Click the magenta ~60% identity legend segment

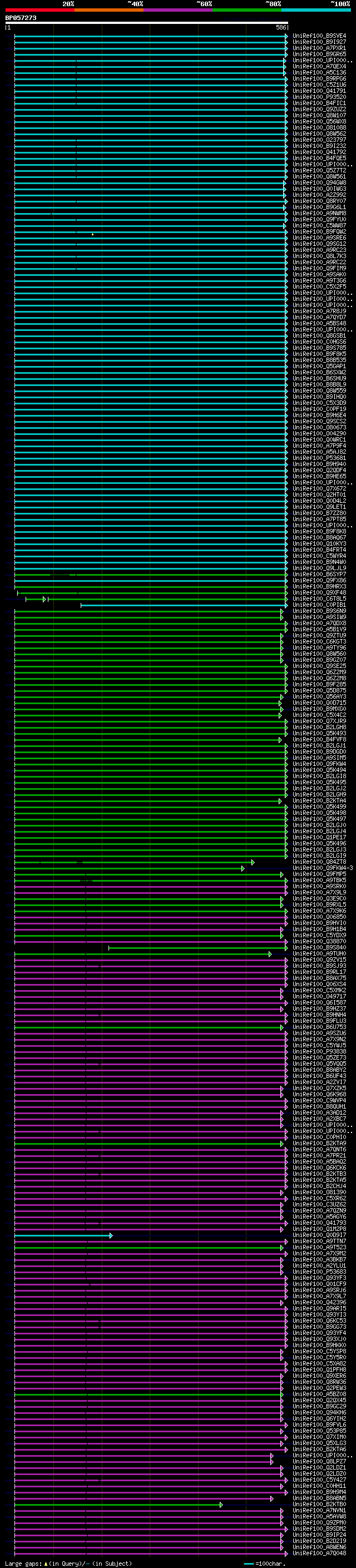point(179,10)
